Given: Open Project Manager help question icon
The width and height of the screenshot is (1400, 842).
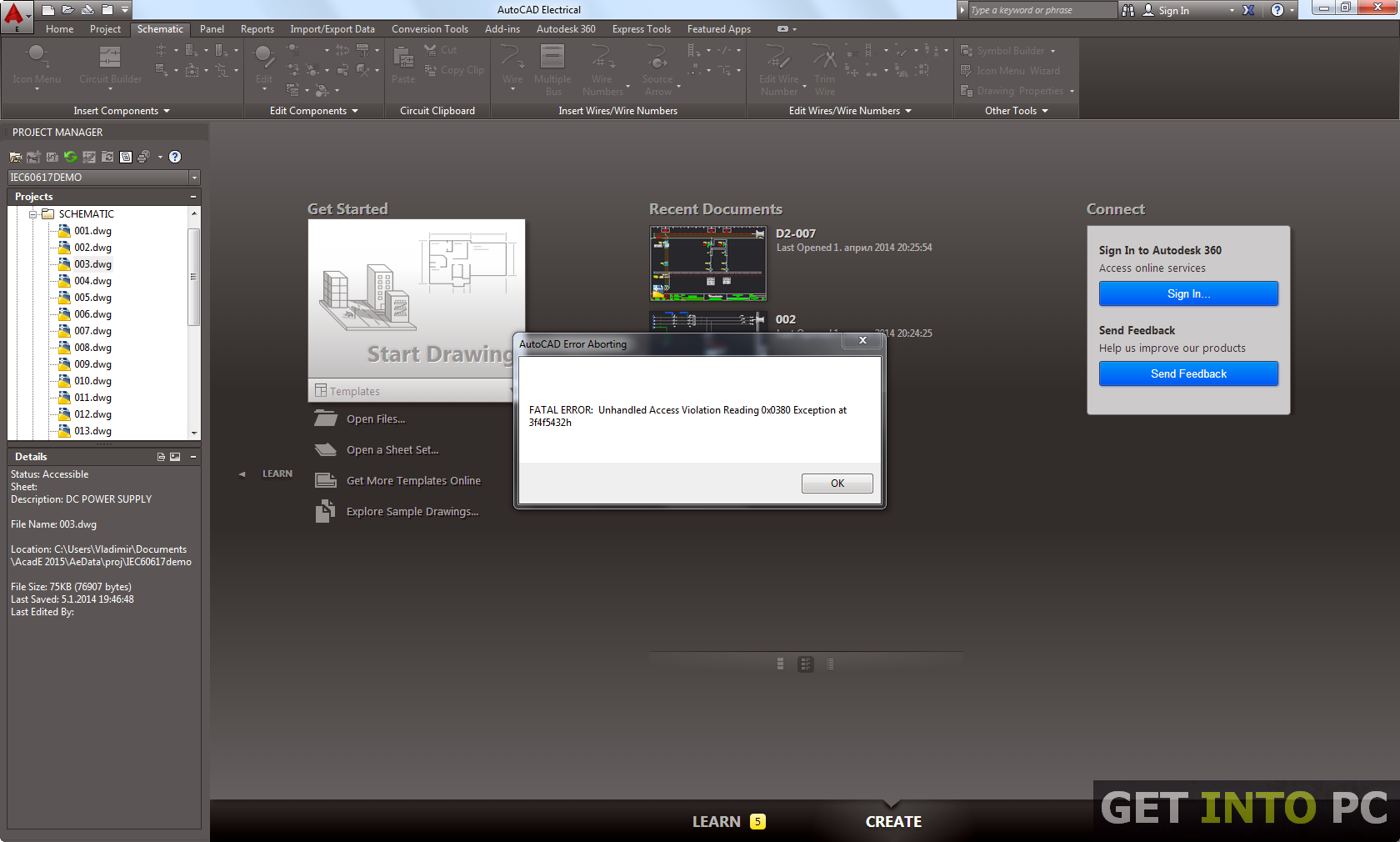Looking at the screenshot, I should [x=175, y=157].
